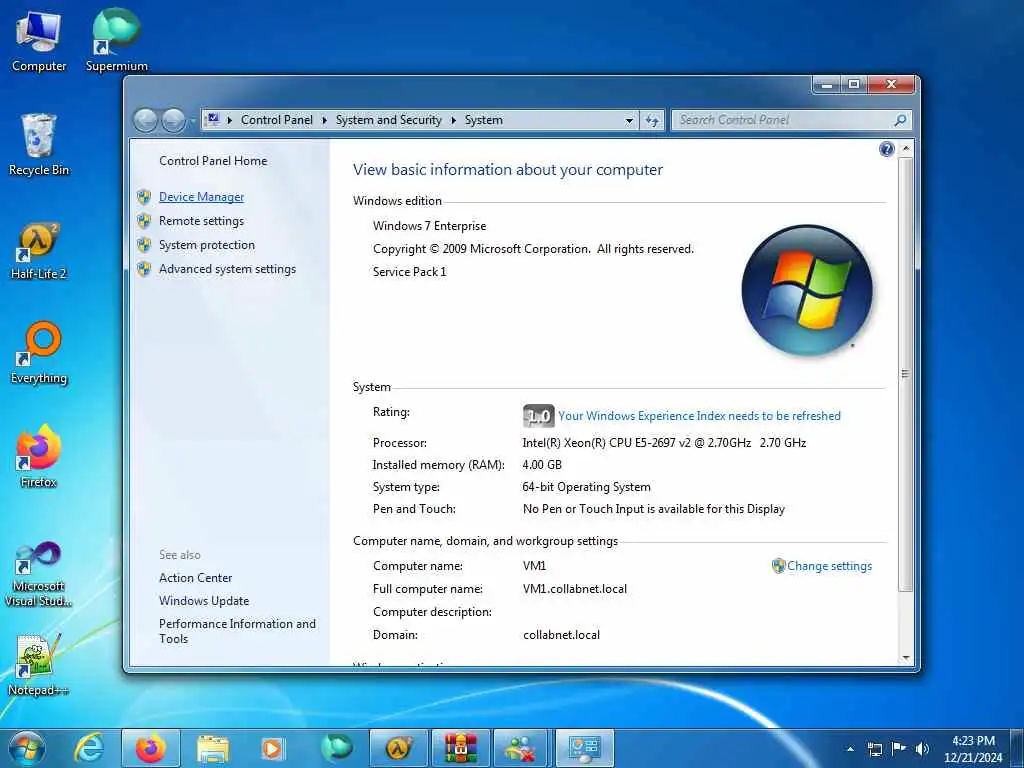
Task: Click the scrollbar up arrow
Action: (x=905, y=149)
